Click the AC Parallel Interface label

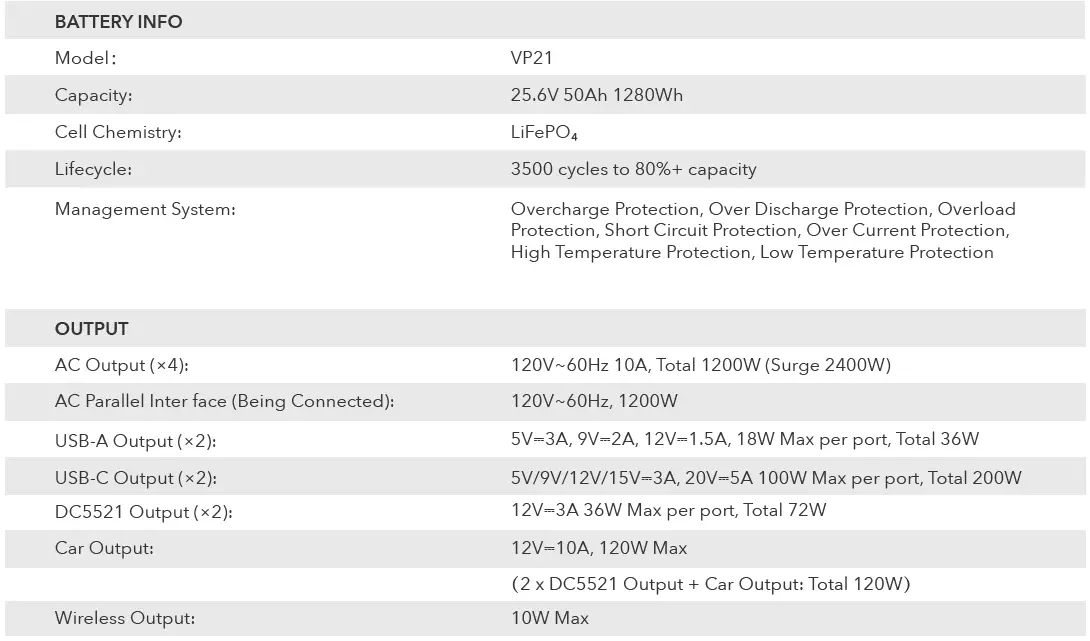(224, 401)
